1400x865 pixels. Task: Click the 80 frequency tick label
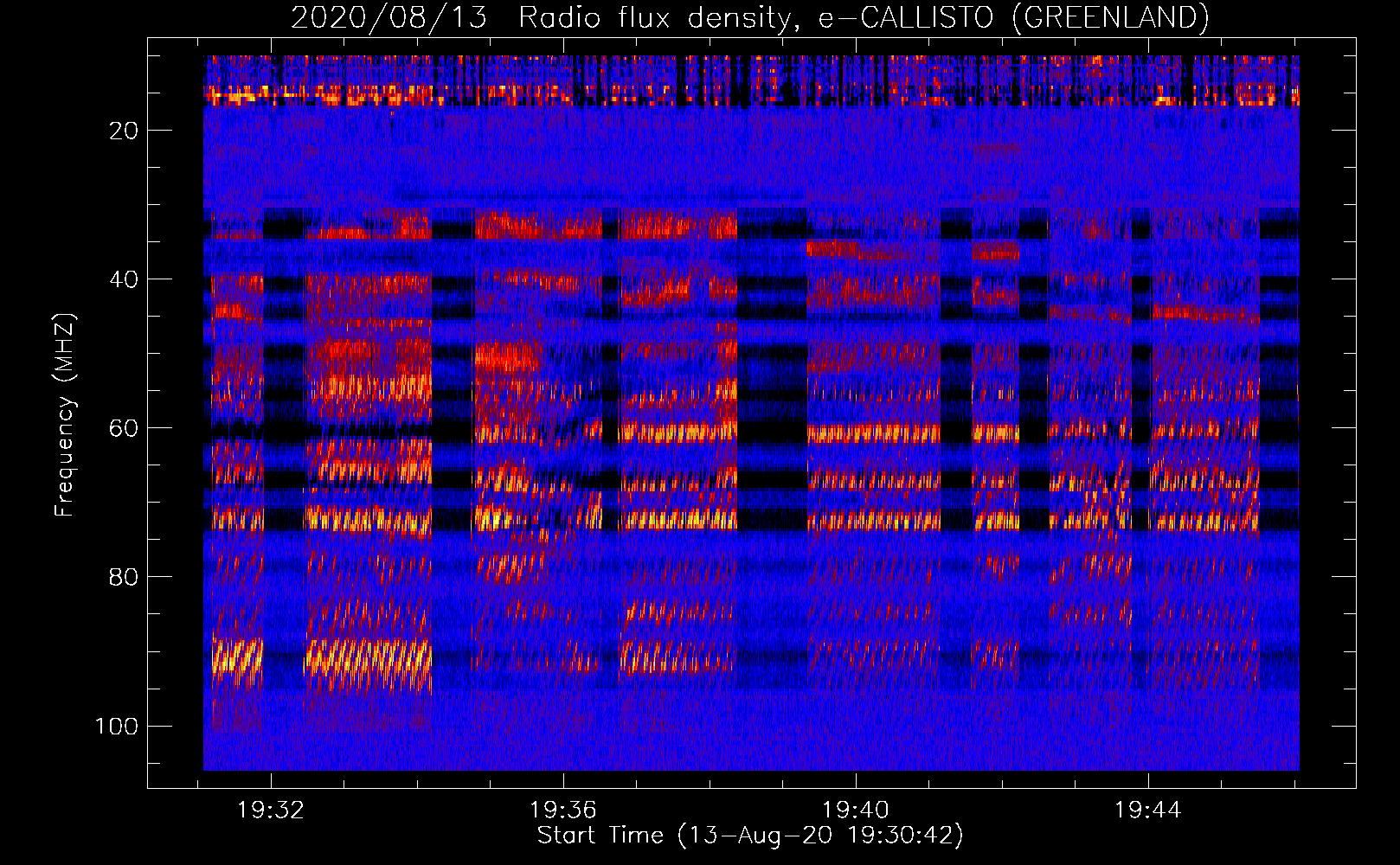coord(124,577)
